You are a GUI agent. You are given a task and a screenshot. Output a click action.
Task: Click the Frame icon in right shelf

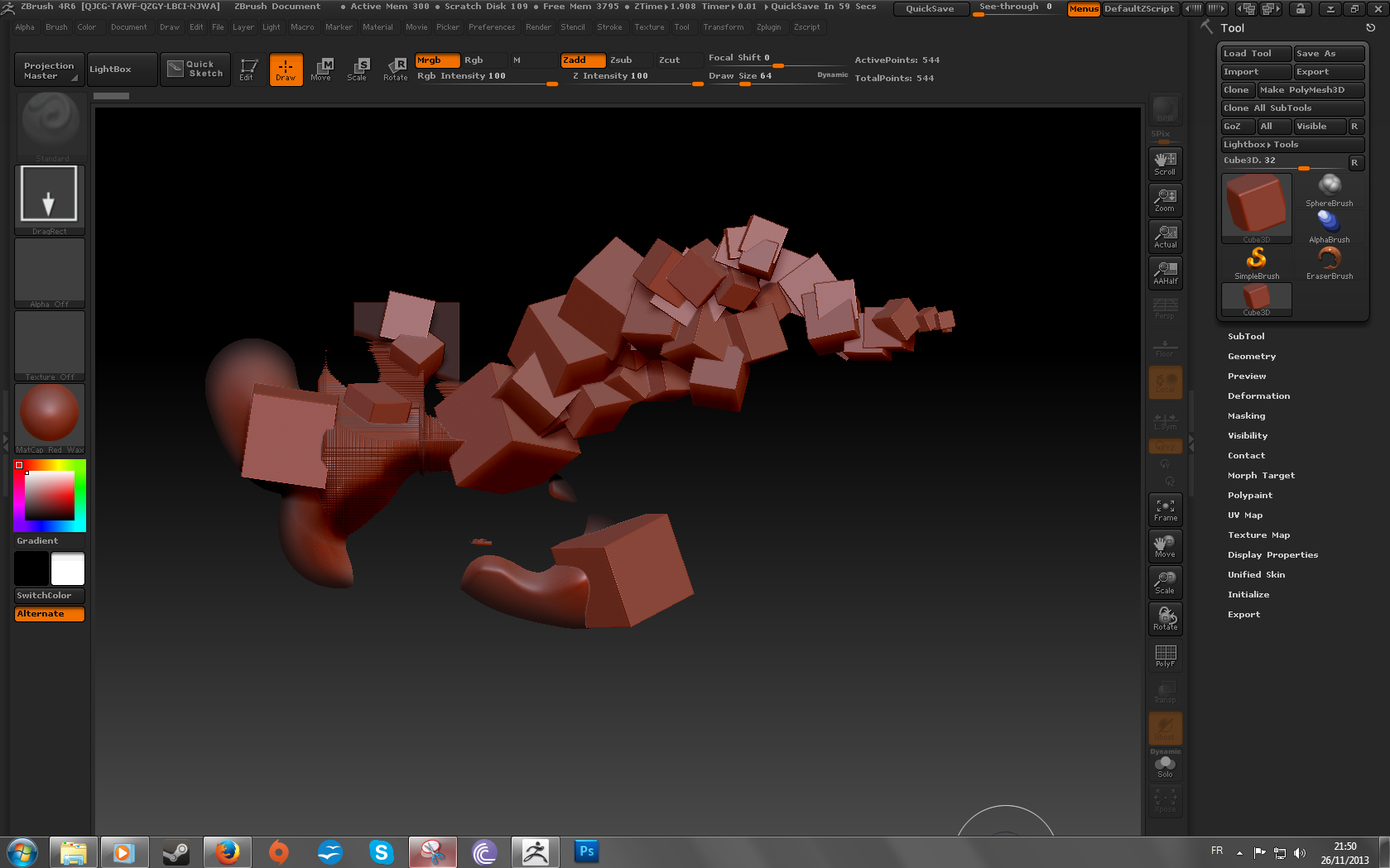1165,510
